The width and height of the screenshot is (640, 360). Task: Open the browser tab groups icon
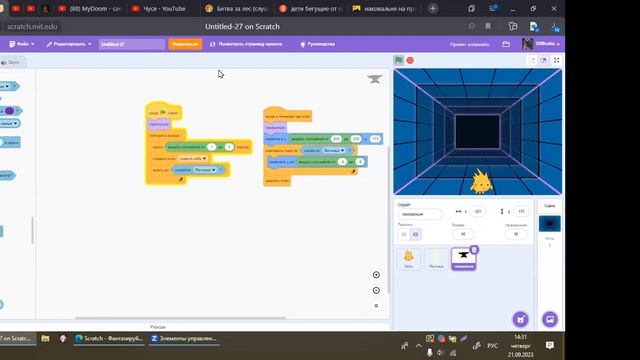click(x=471, y=9)
